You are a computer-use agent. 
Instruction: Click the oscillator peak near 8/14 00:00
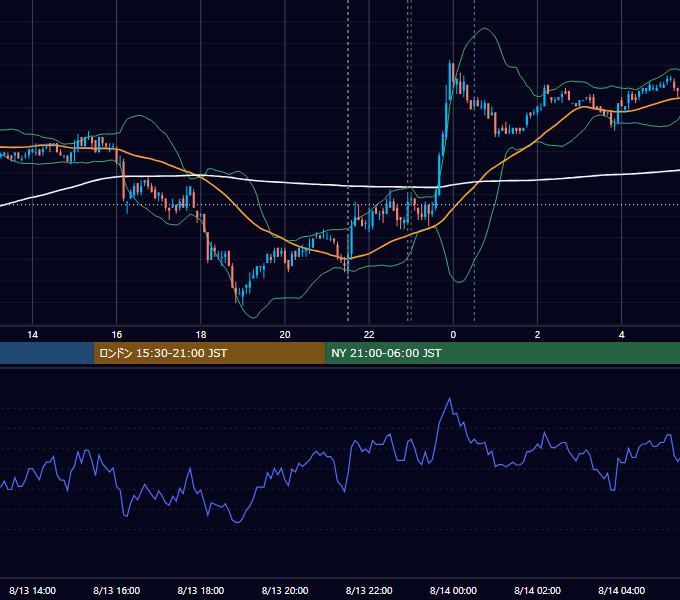tap(450, 398)
